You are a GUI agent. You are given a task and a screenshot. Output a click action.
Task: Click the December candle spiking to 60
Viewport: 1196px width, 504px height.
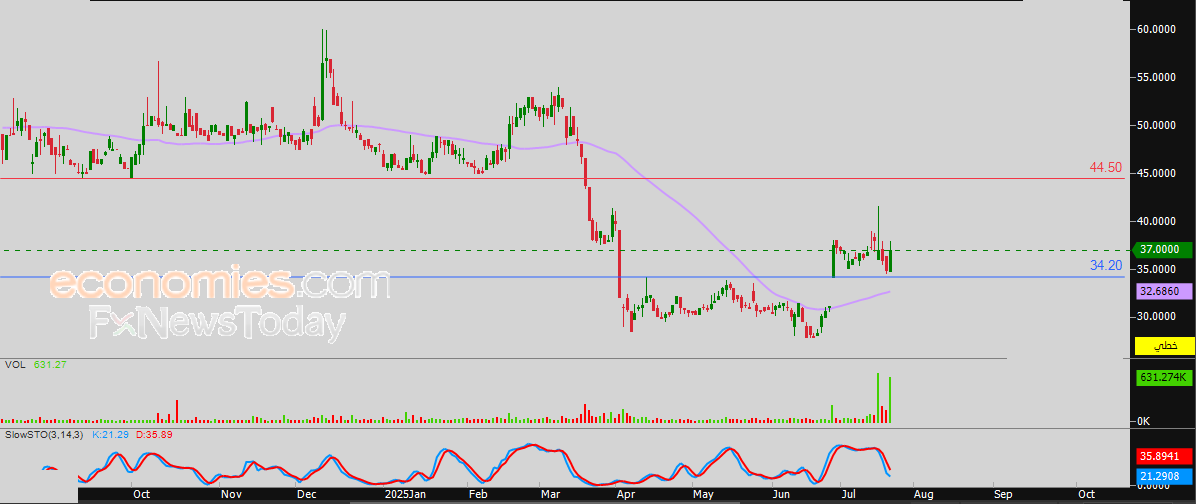(x=323, y=75)
